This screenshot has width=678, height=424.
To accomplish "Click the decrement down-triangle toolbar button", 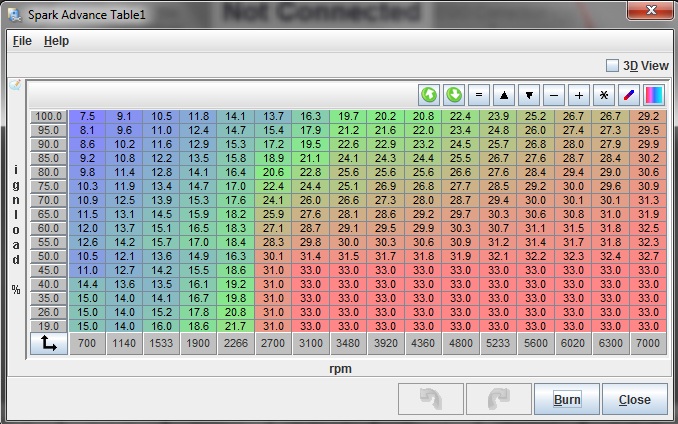I will pyautogui.click(x=529, y=95).
